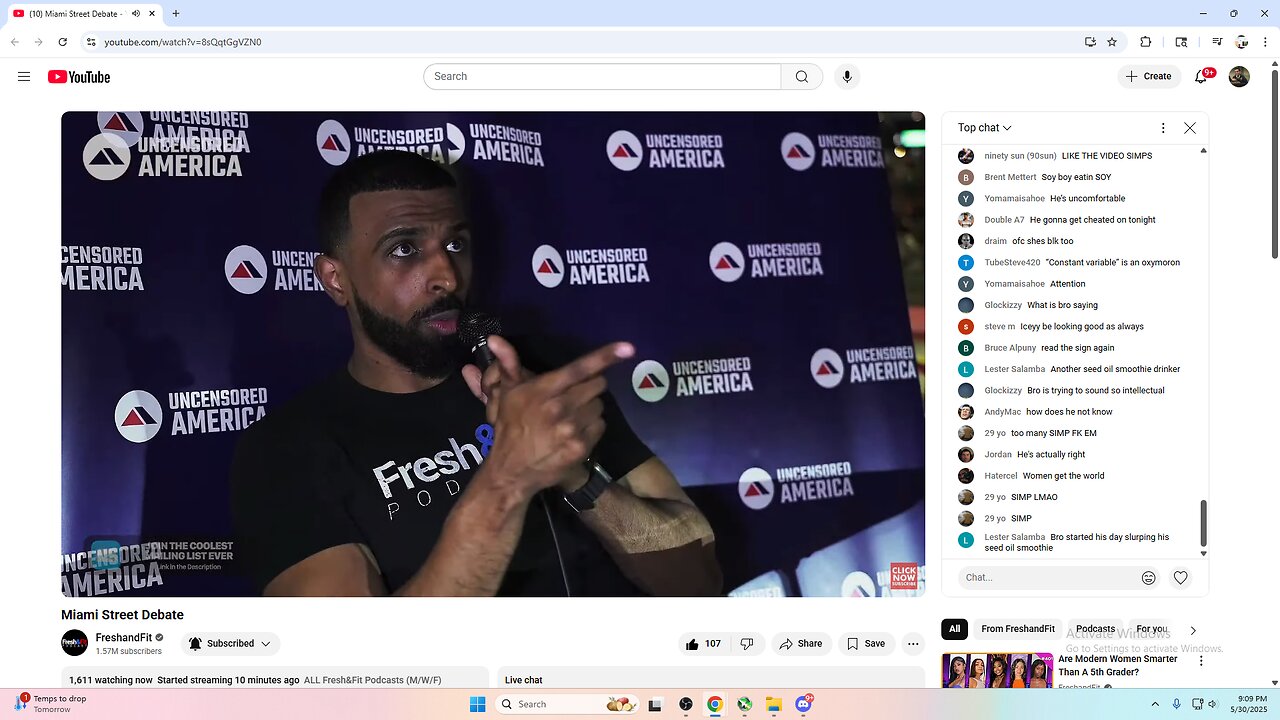Close the live chat panel

click(1190, 128)
